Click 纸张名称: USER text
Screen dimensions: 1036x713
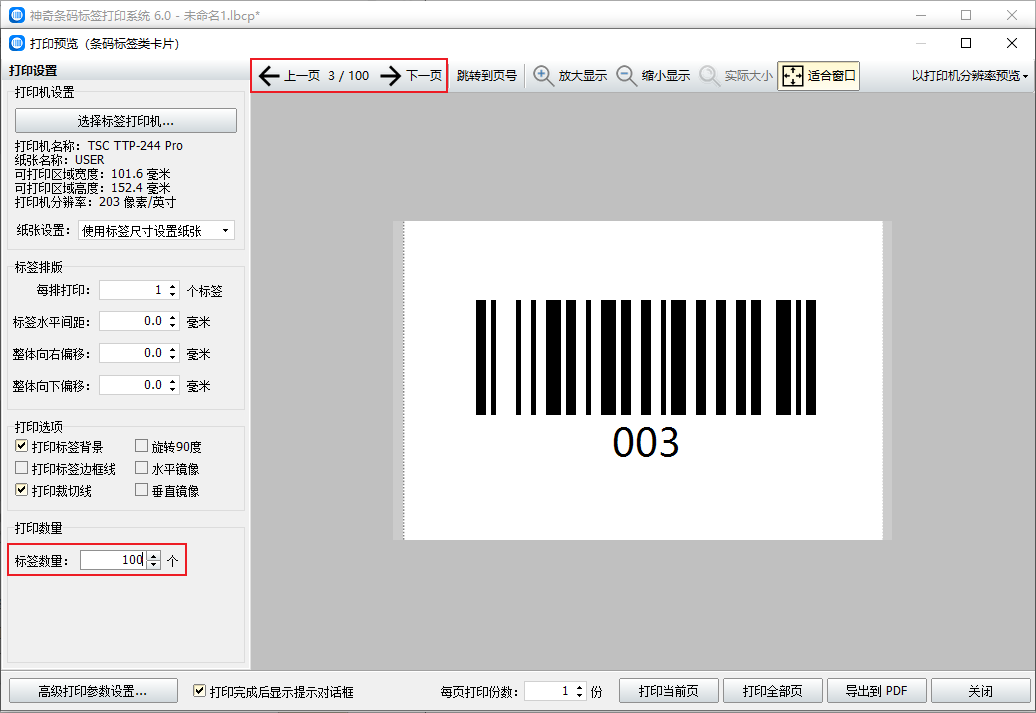coord(59,160)
